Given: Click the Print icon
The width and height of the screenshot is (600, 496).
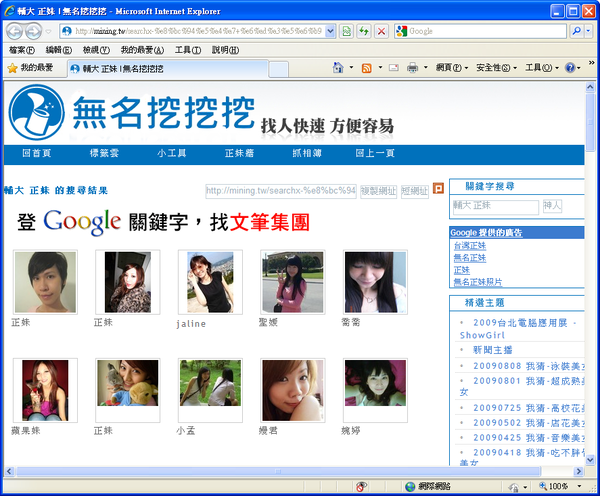Looking at the screenshot, I should tap(412, 68).
